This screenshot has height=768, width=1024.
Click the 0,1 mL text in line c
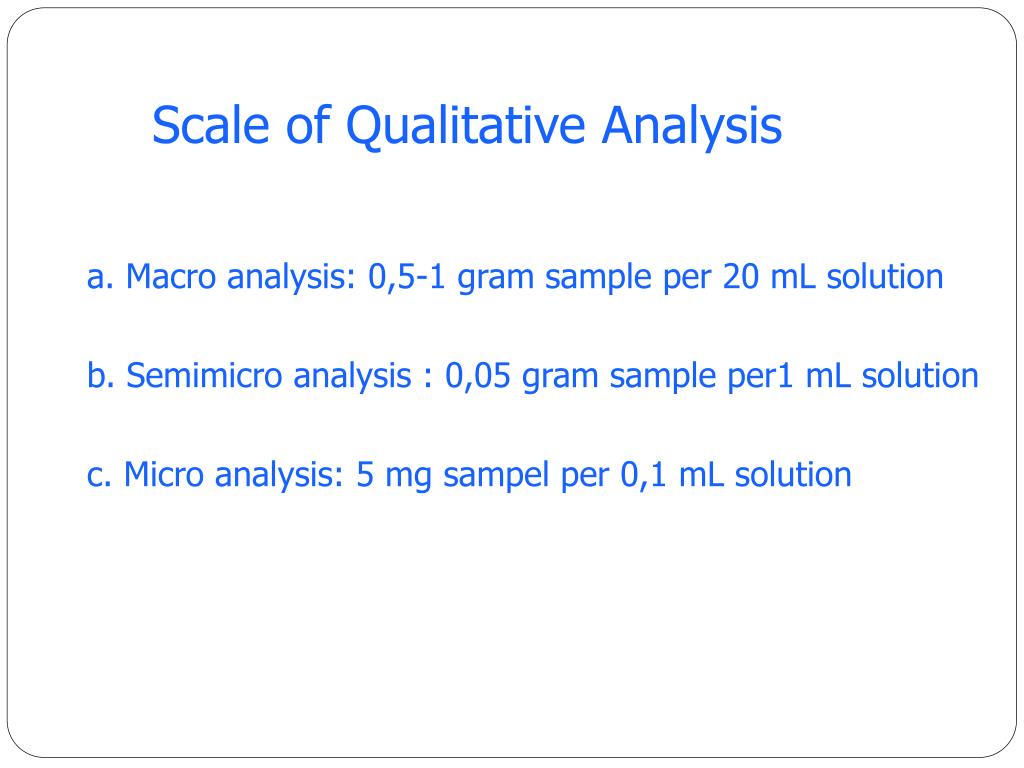[671, 475]
